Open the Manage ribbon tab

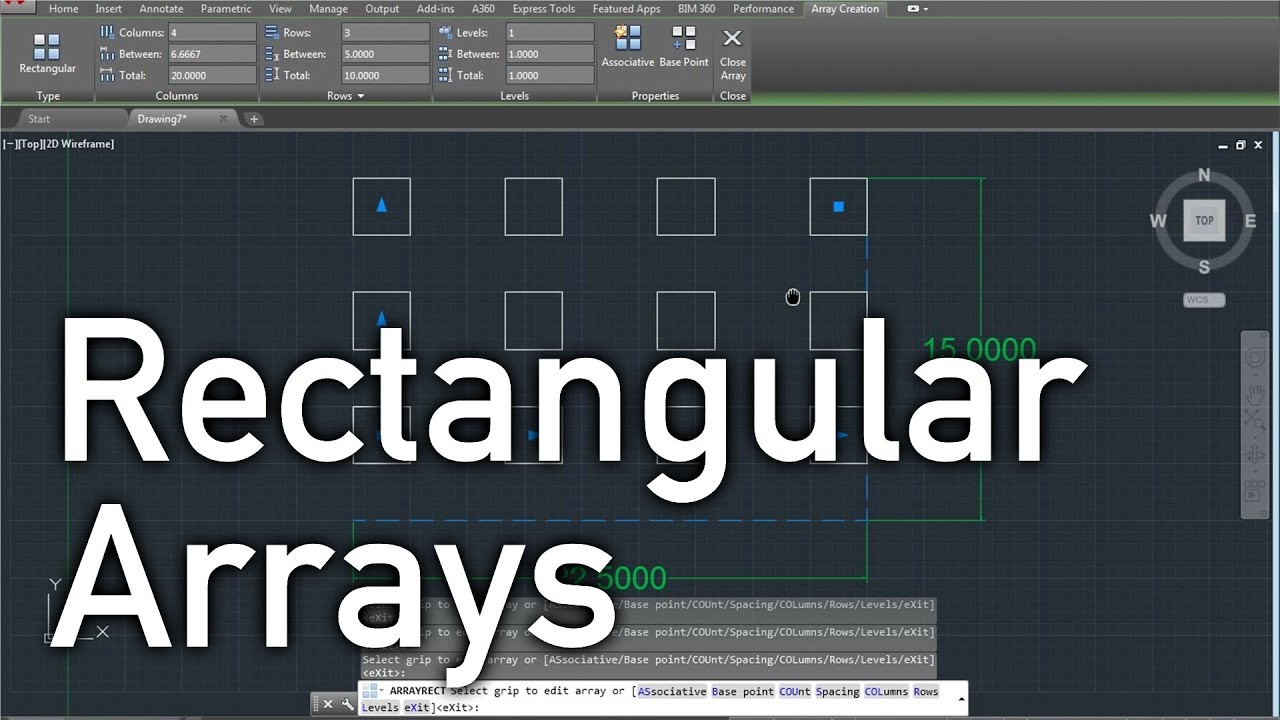click(x=328, y=9)
